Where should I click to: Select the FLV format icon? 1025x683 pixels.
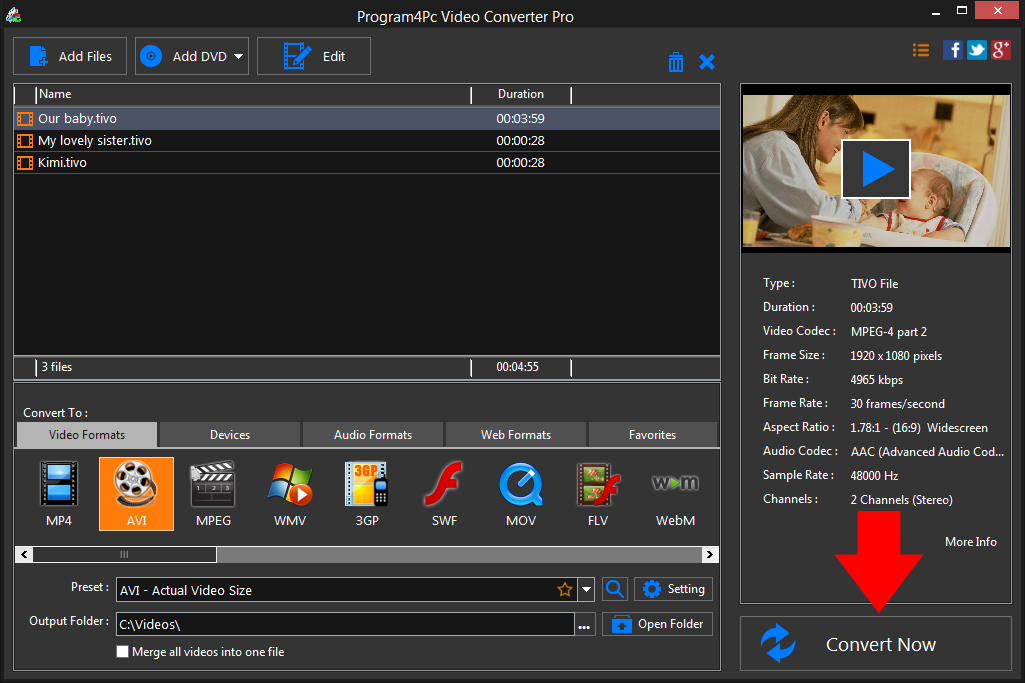pyautogui.click(x=597, y=493)
